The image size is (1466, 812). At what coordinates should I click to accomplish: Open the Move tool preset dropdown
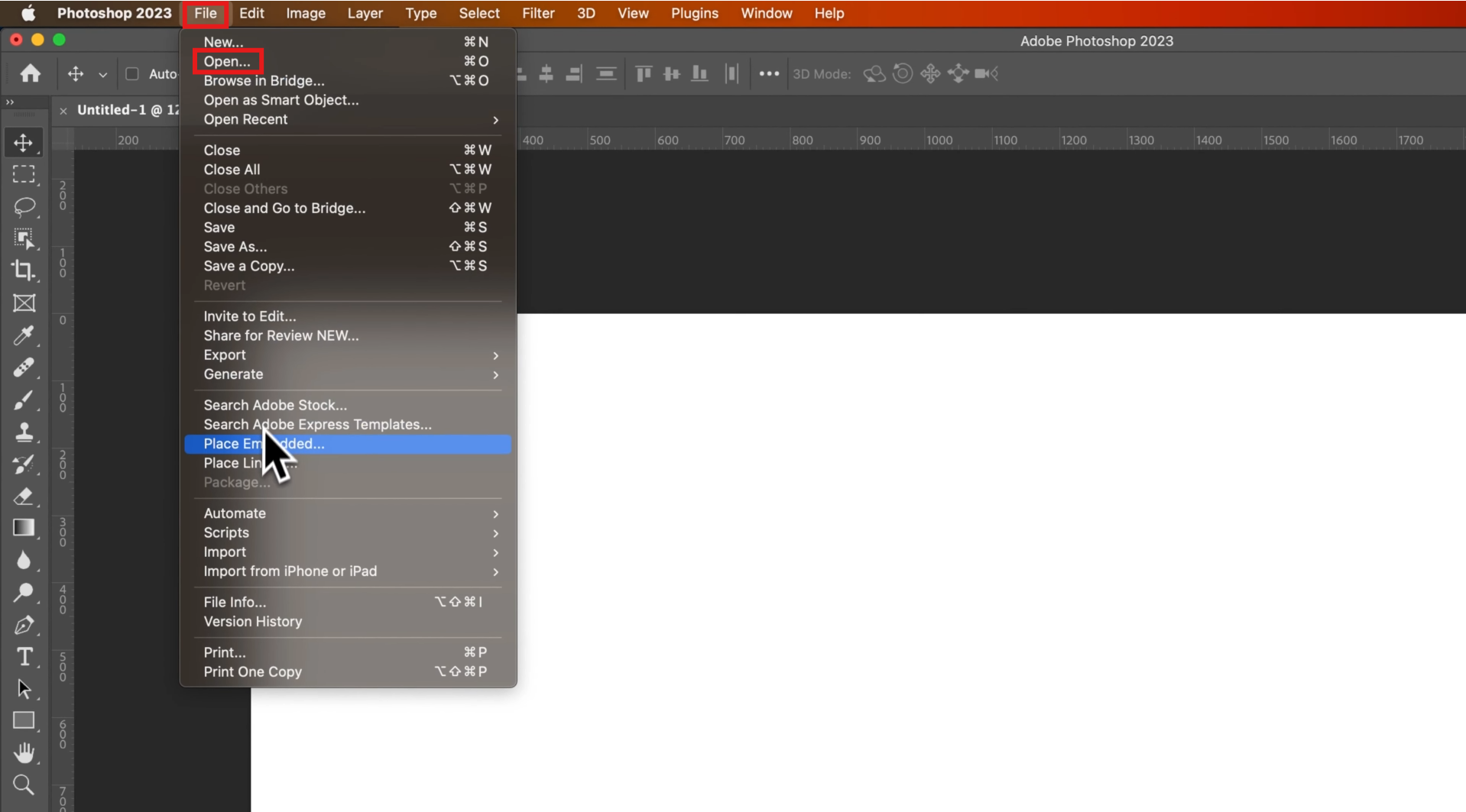tap(103, 75)
